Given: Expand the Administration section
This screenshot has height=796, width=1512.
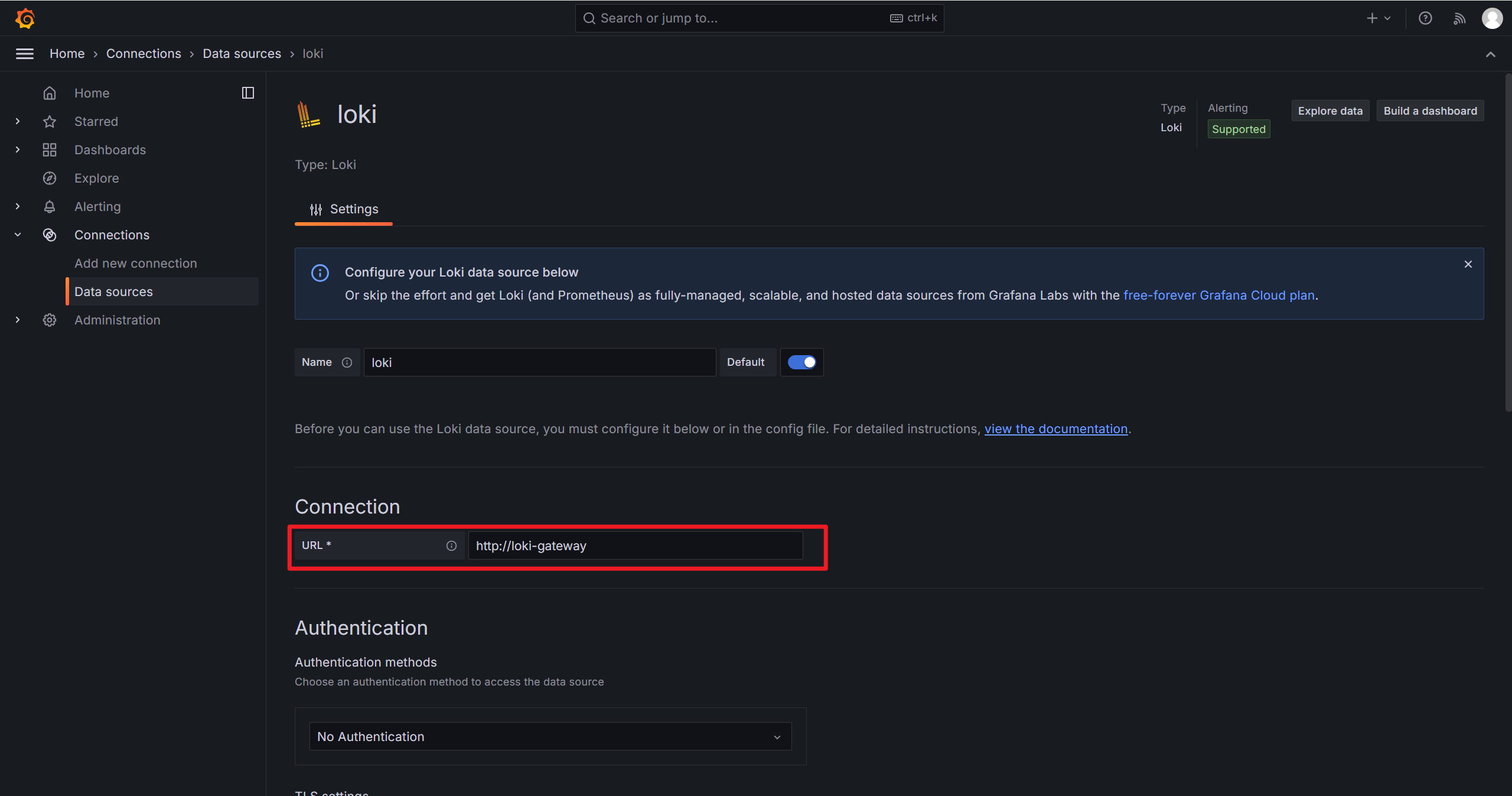Looking at the screenshot, I should [18, 320].
